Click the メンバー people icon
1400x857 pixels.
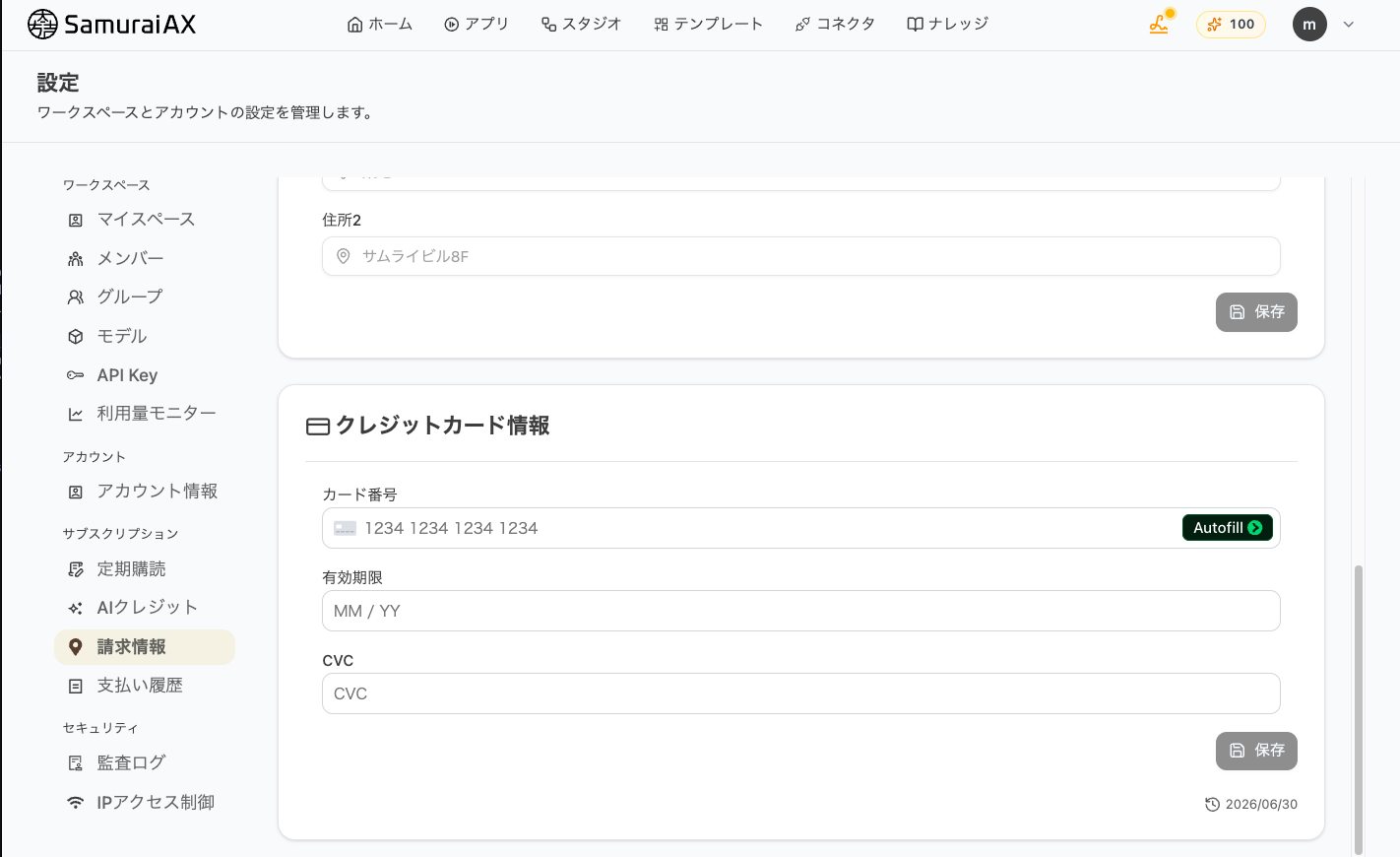[76, 259]
